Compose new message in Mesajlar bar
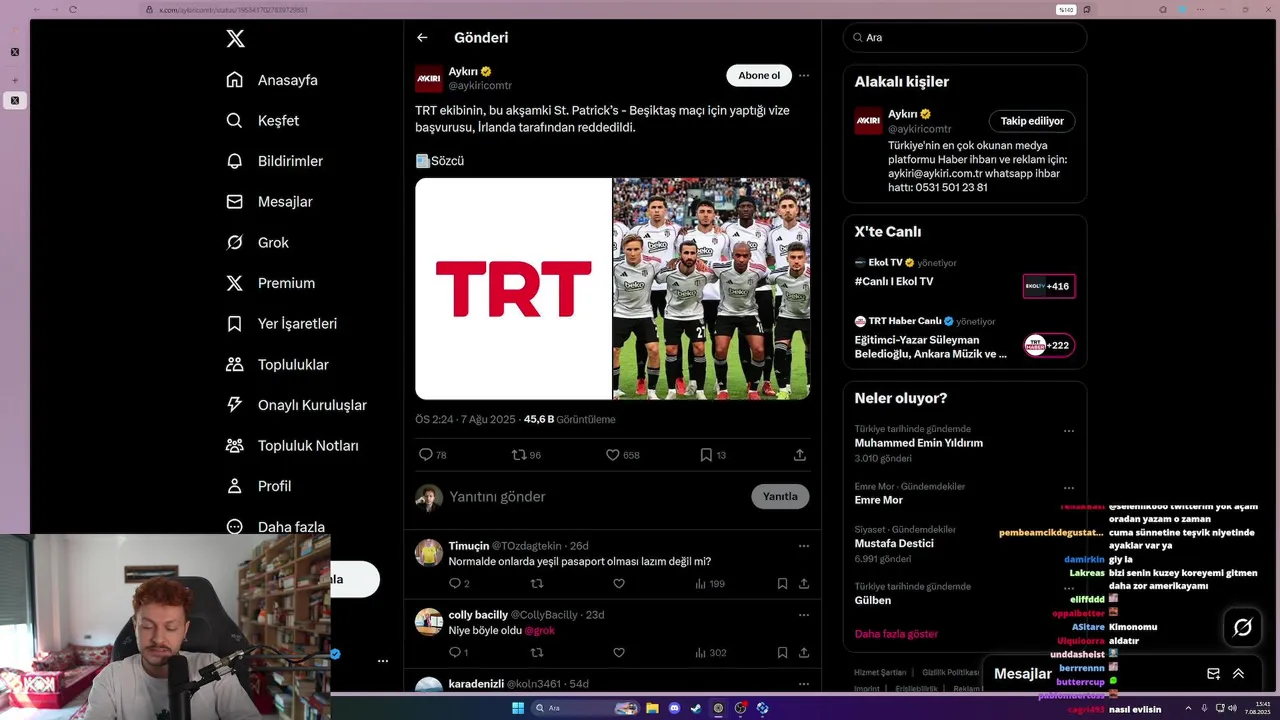1280x720 pixels. click(x=1213, y=674)
